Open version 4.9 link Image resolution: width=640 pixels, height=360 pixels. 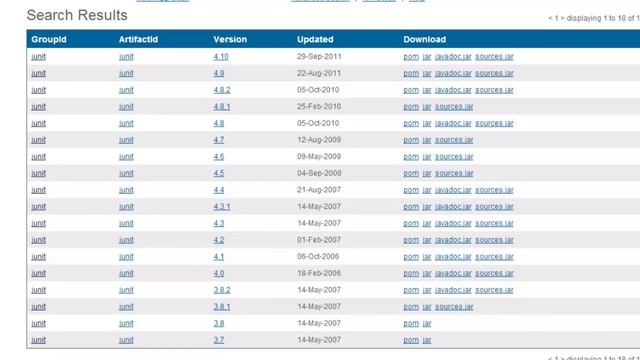(x=219, y=73)
